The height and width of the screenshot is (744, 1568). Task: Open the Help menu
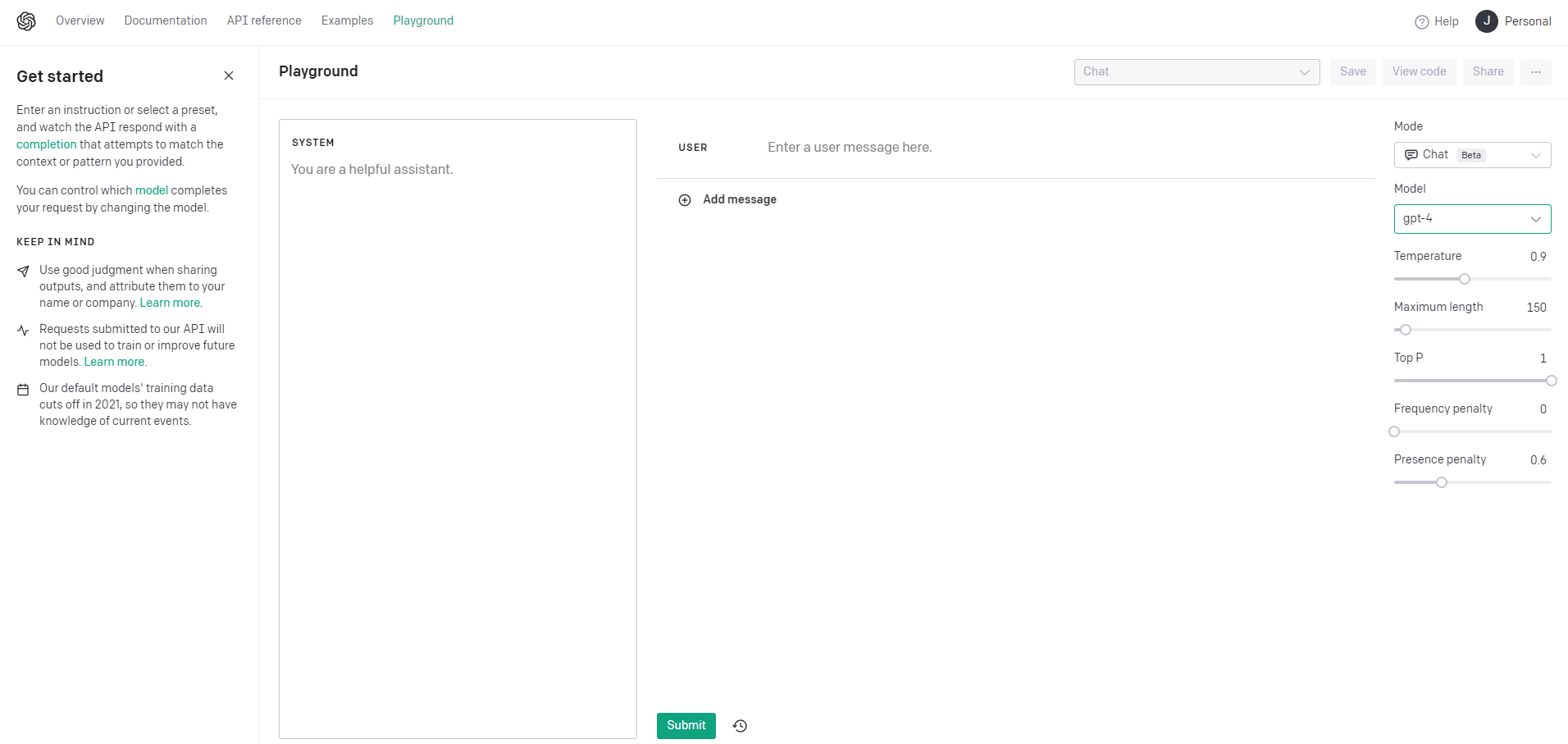1436,21
